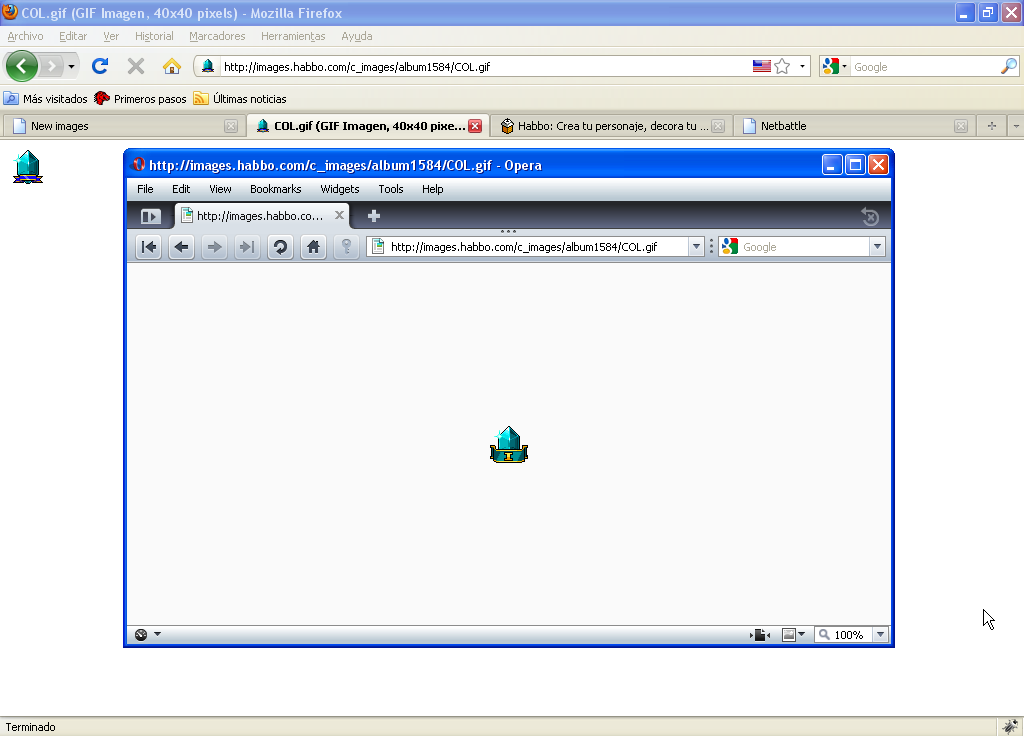Click the Últimas noticias bookmark link
The width and height of the screenshot is (1024, 736).
pos(249,99)
